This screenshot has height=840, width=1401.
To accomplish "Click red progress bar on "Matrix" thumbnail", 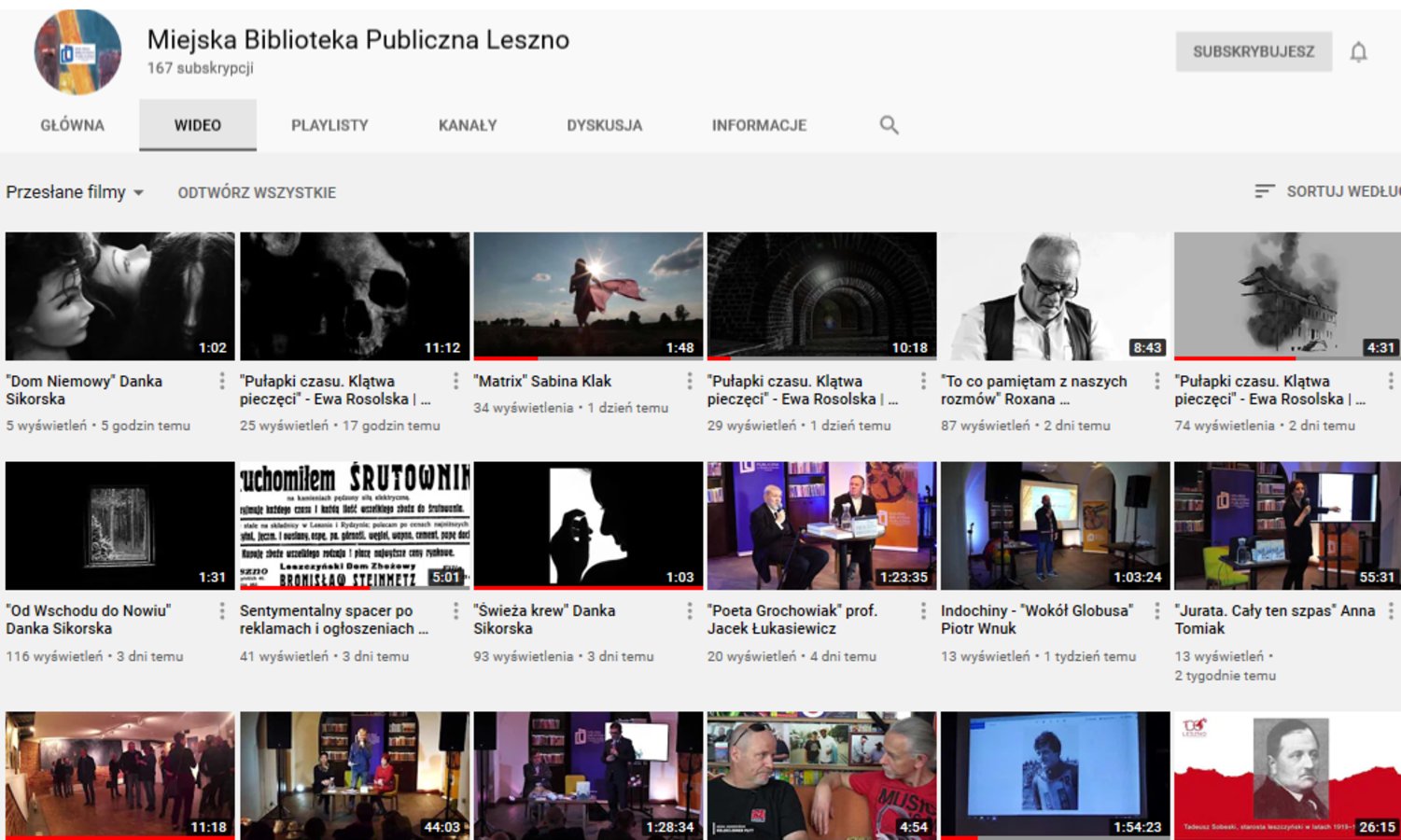I will click(x=506, y=358).
